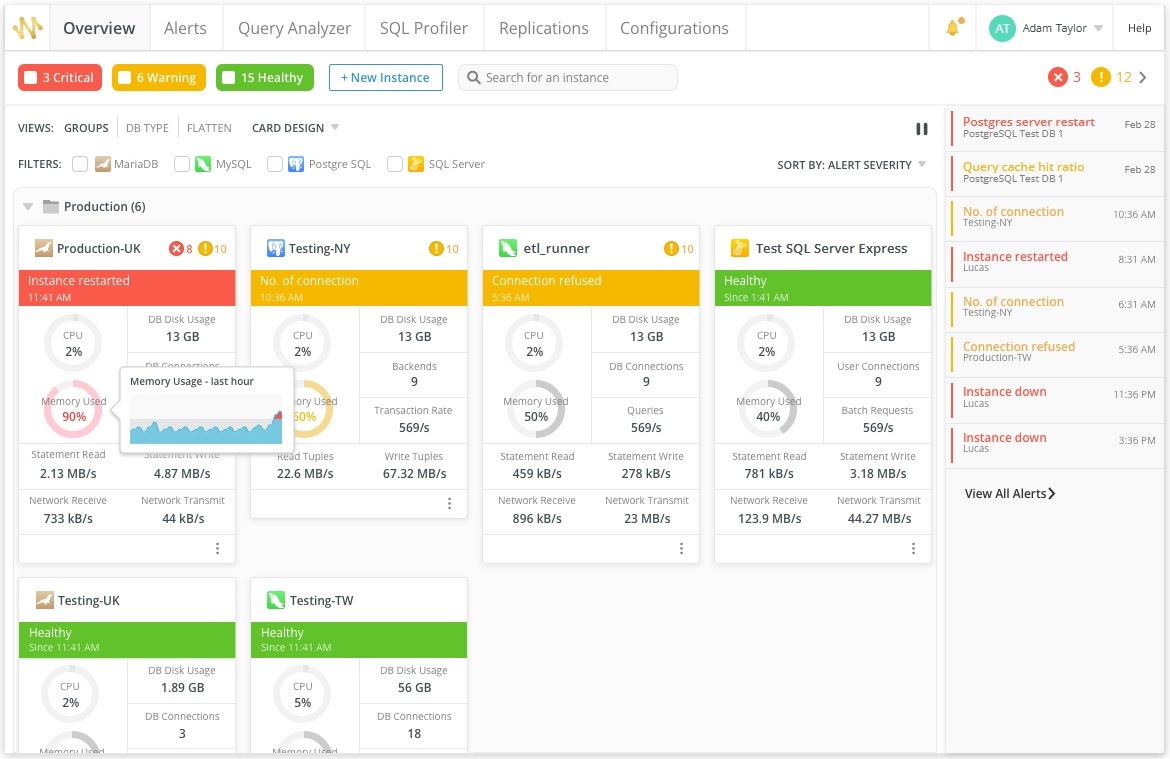
Task: Pause live updates with the pause icon
Action: pyautogui.click(x=922, y=129)
